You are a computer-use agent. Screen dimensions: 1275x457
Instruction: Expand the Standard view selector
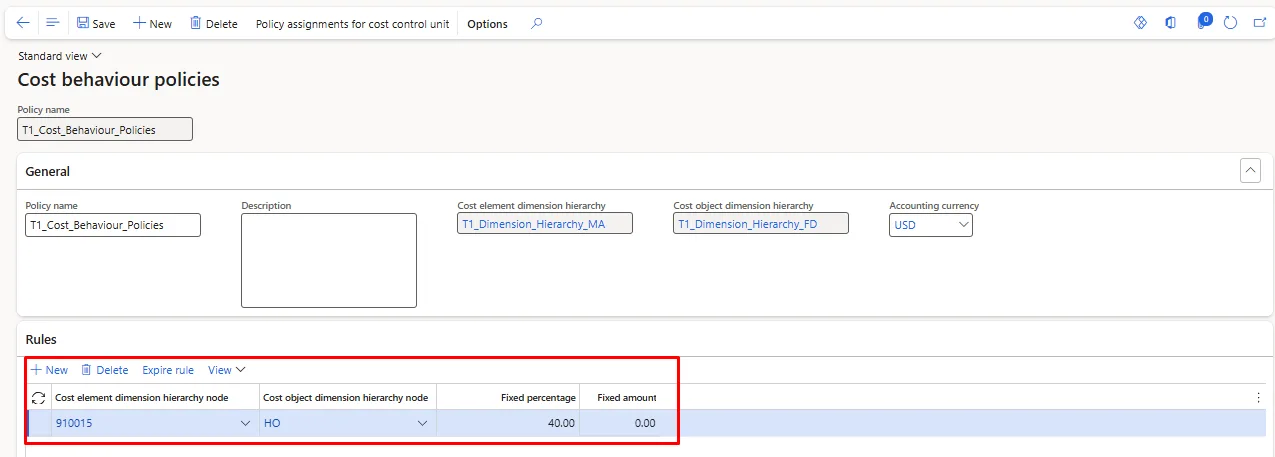pos(60,56)
